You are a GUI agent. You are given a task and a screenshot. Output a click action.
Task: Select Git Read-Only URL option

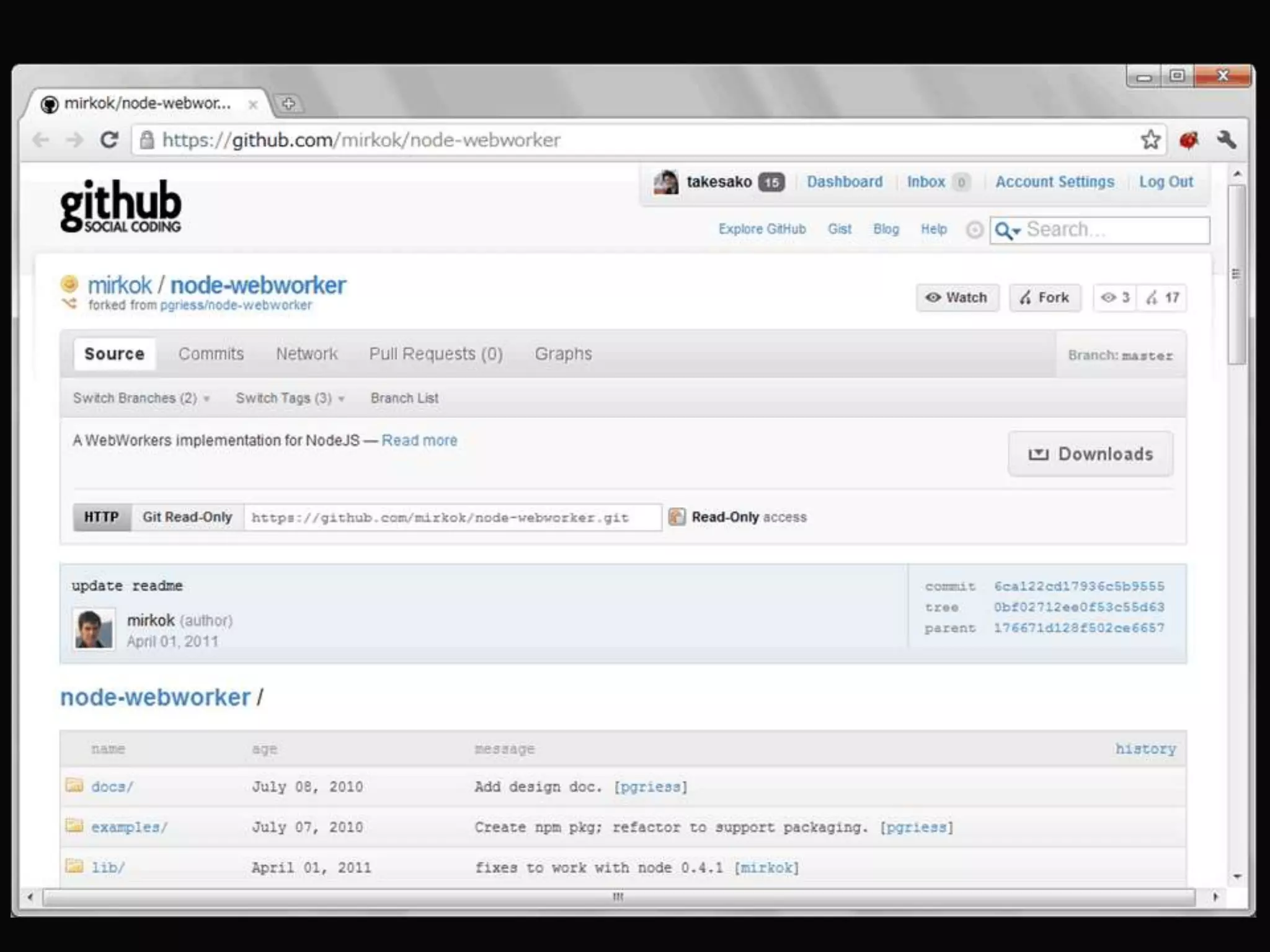tap(187, 517)
